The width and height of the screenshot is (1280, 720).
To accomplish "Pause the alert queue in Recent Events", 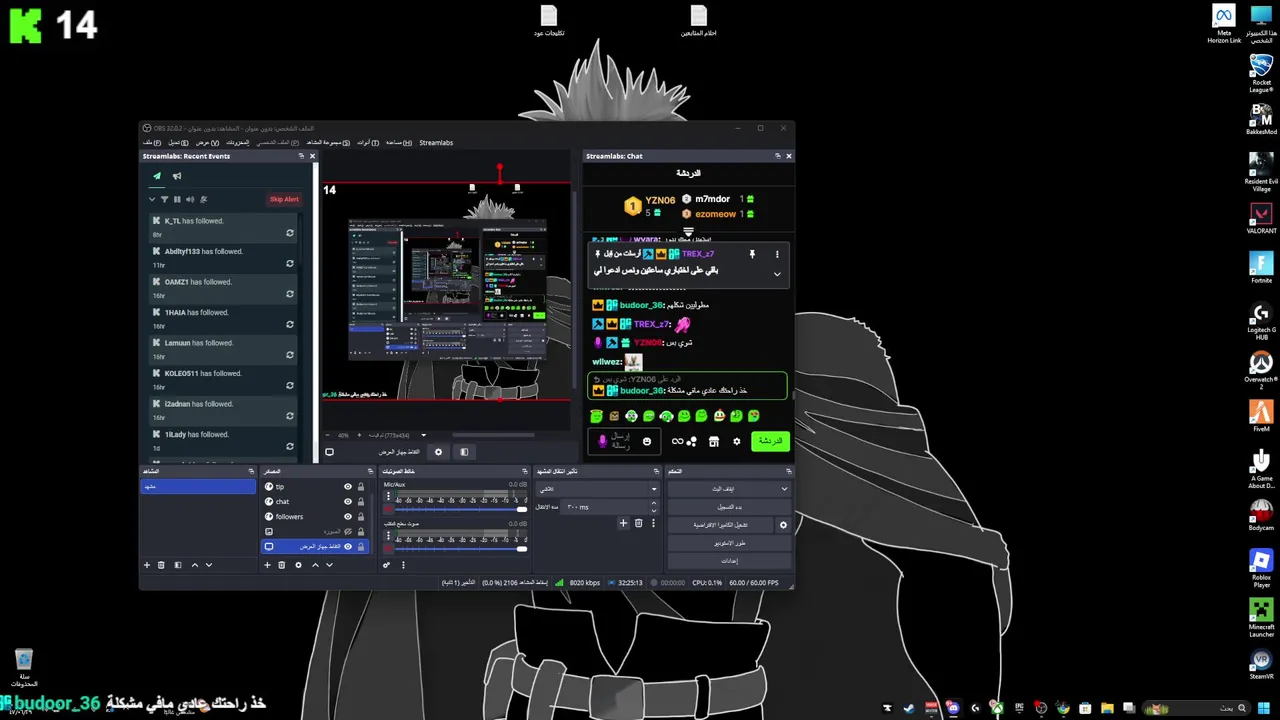I will tap(178, 199).
